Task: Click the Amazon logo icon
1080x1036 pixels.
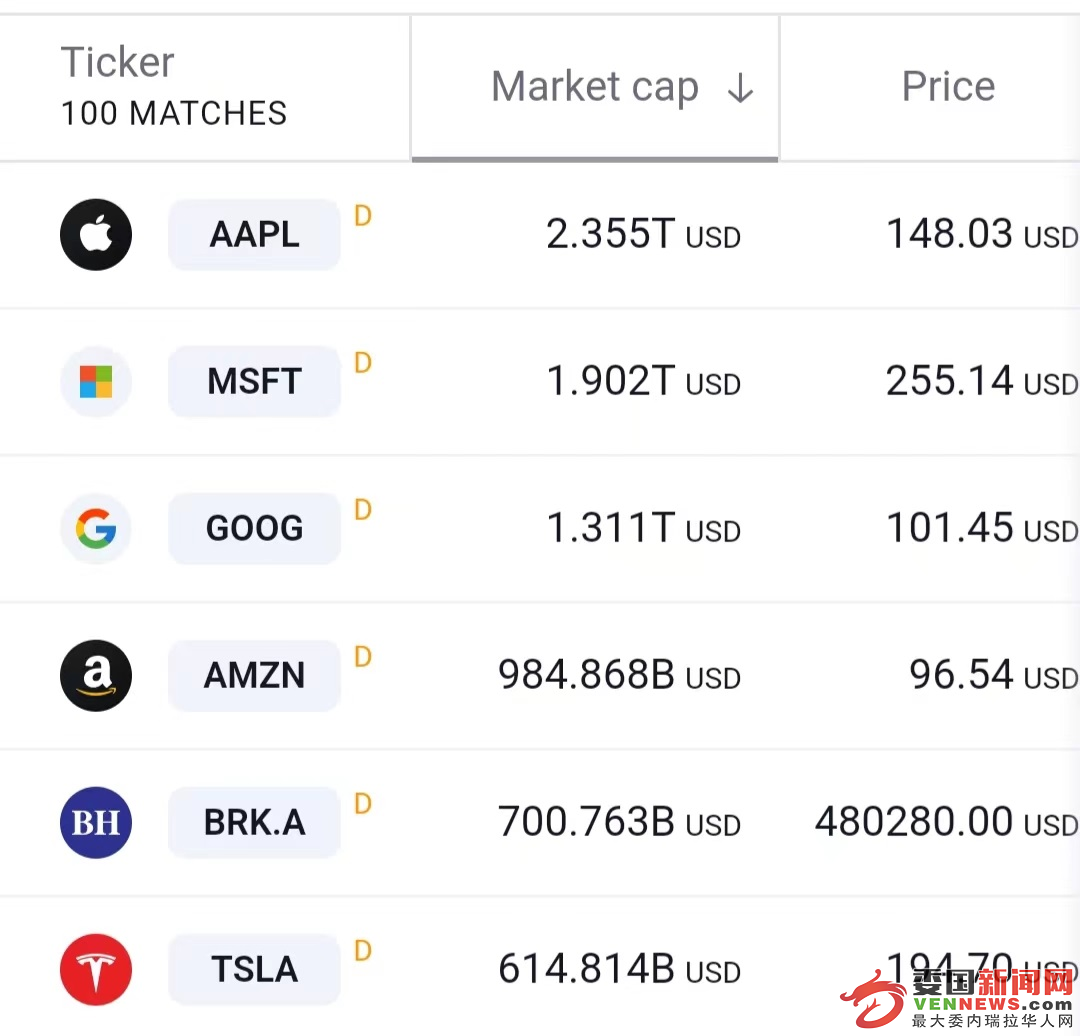Action: click(96, 676)
